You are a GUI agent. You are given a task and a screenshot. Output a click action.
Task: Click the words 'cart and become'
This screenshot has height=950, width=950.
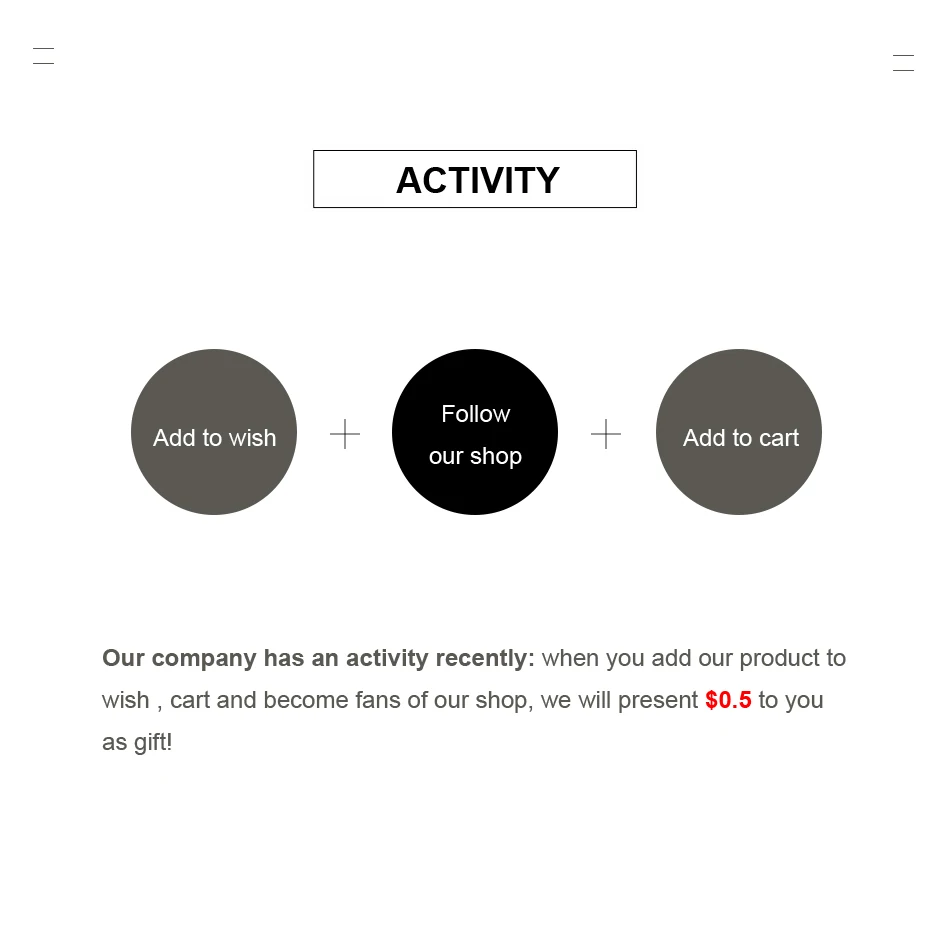coord(259,700)
